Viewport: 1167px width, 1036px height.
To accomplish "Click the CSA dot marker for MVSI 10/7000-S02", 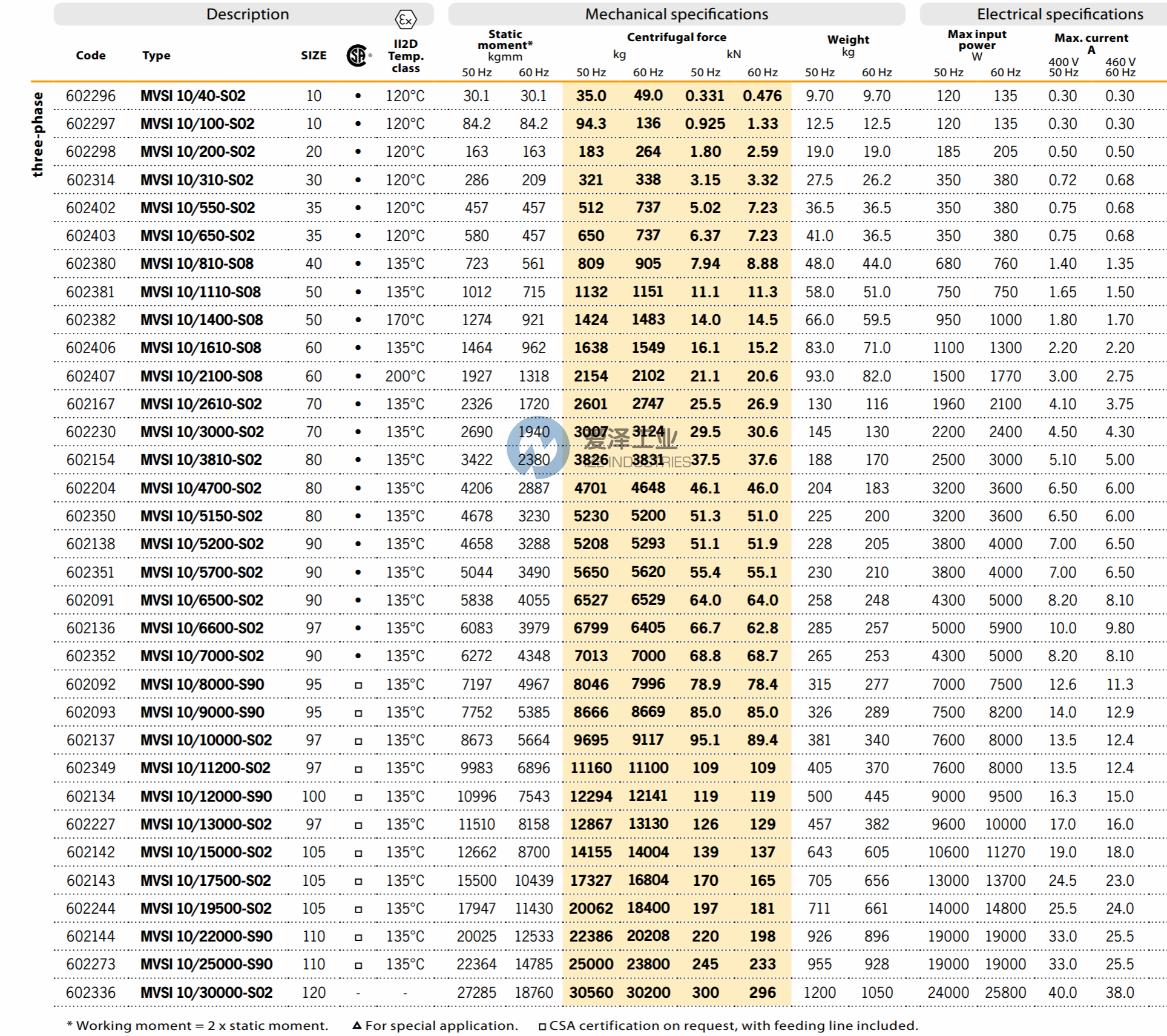I will (357, 656).
